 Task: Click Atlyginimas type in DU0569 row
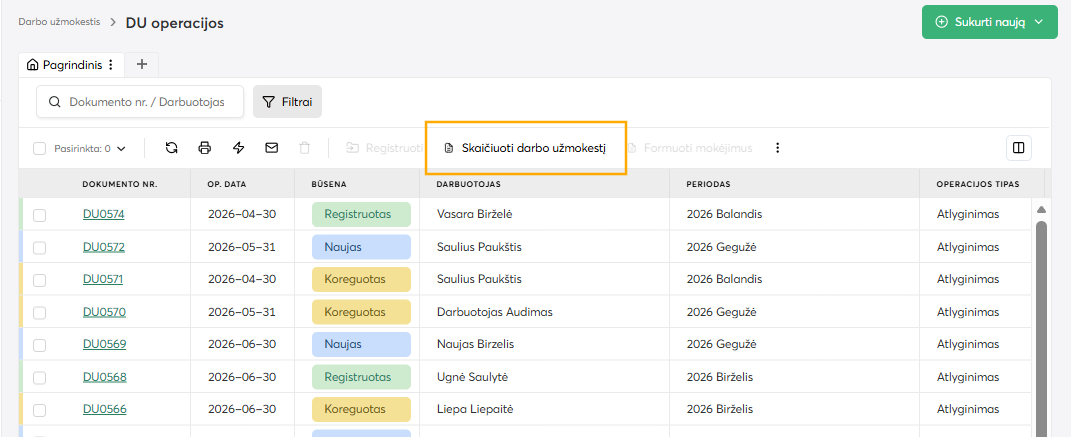(968, 343)
